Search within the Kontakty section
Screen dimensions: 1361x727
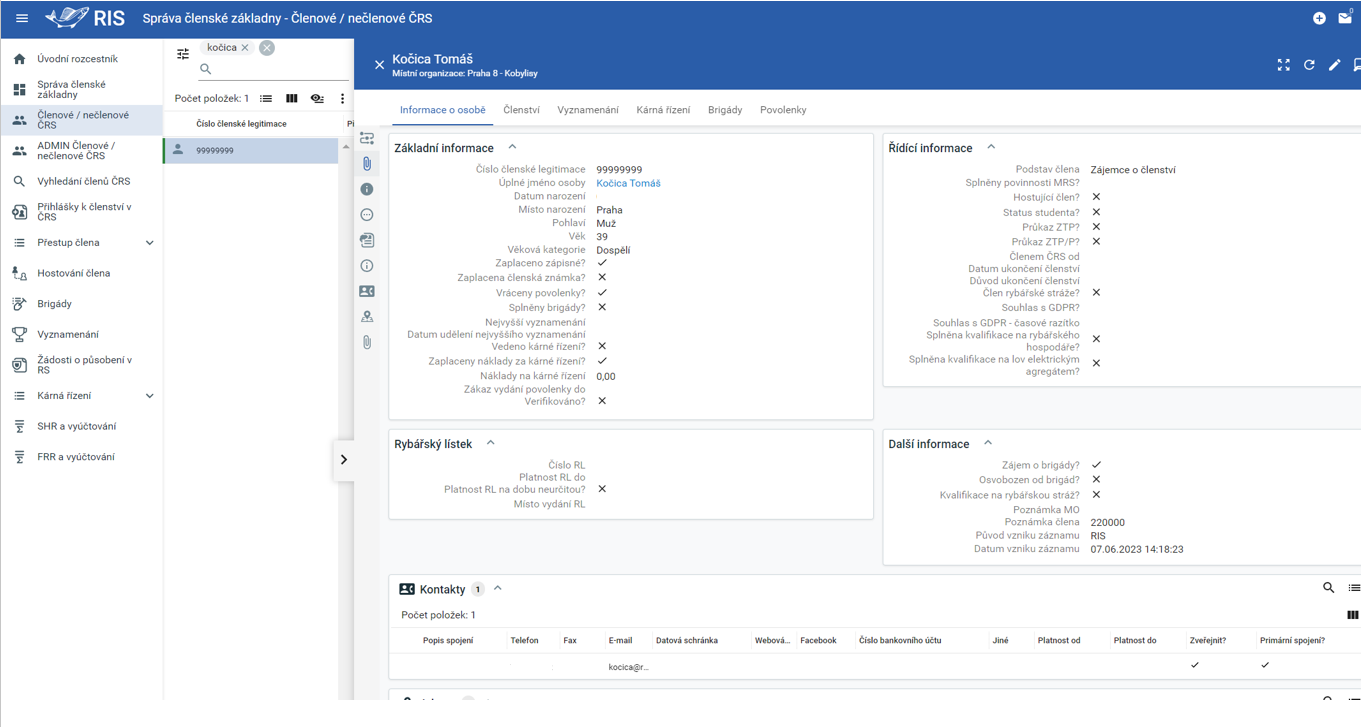click(1328, 588)
